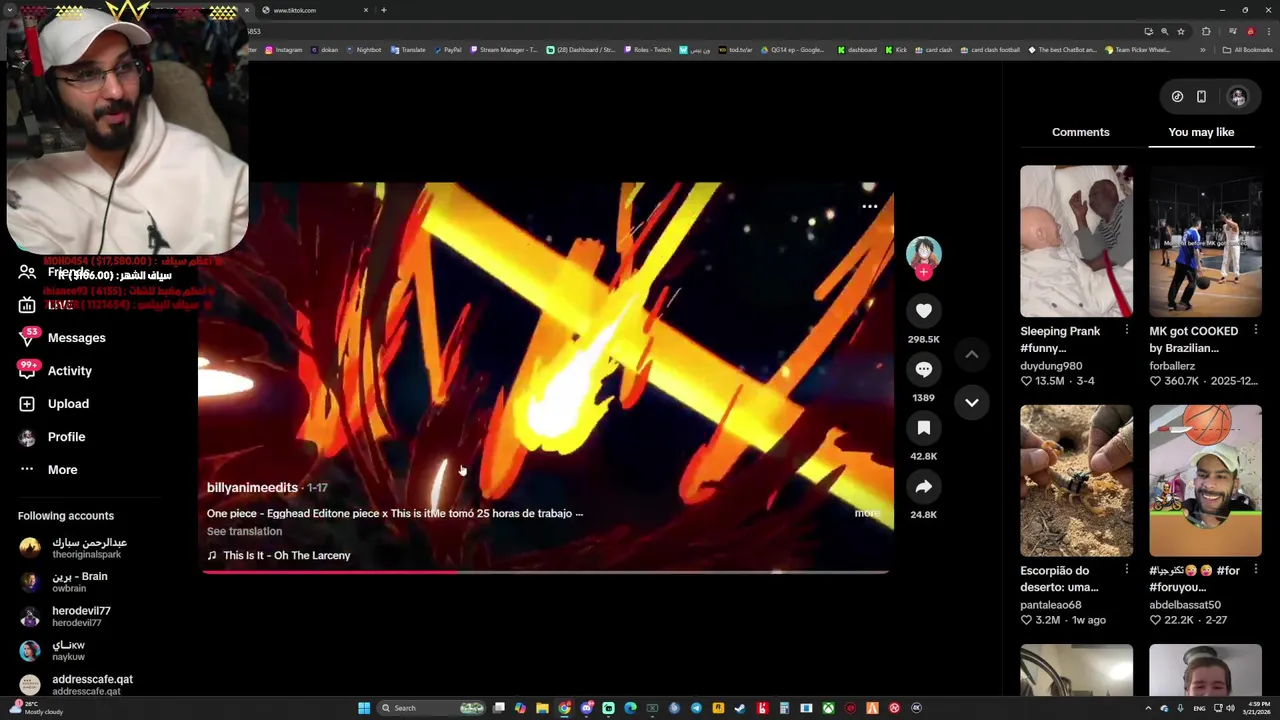Go to the next video with down chevron
The width and height of the screenshot is (1280, 720).
click(x=971, y=402)
